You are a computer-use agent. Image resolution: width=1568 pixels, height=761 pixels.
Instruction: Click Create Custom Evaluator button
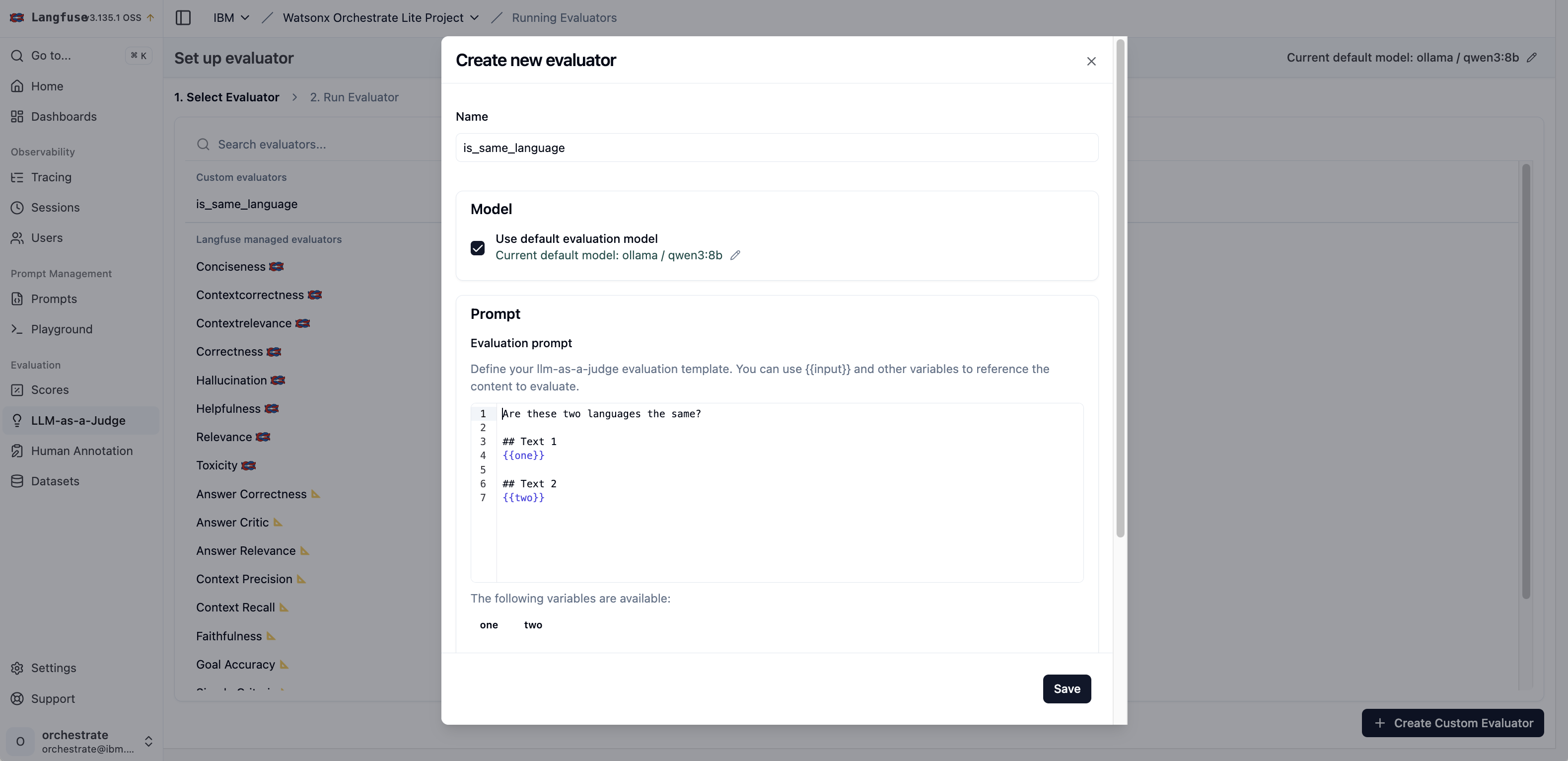click(x=1452, y=723)
